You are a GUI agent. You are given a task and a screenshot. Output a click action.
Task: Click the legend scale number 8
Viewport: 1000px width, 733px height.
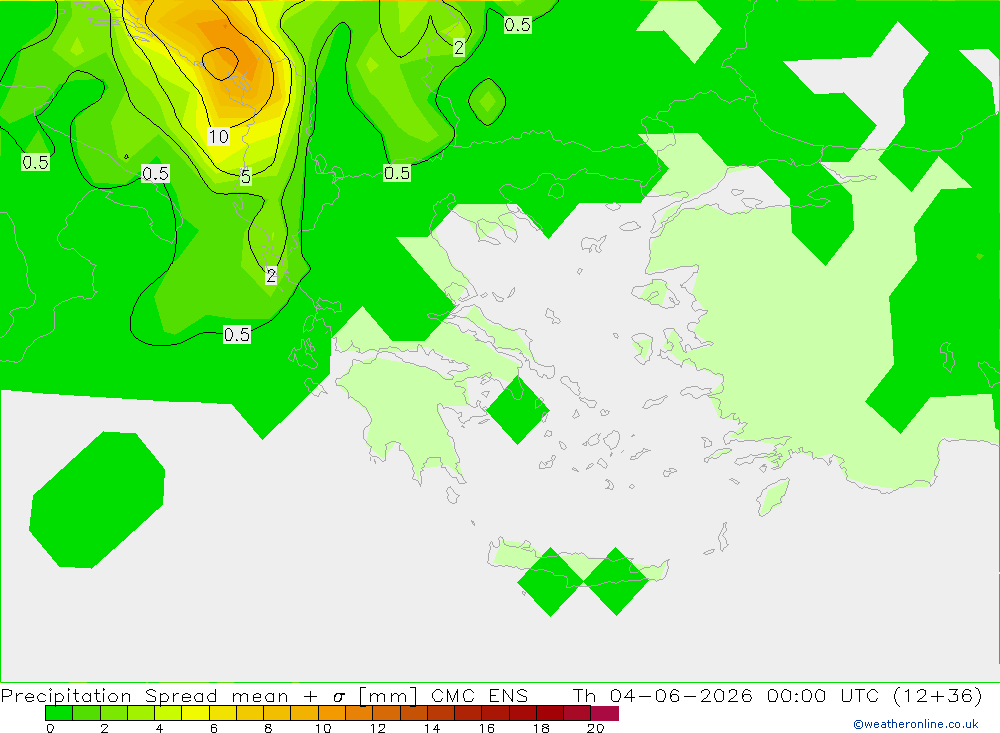[268, 728]
